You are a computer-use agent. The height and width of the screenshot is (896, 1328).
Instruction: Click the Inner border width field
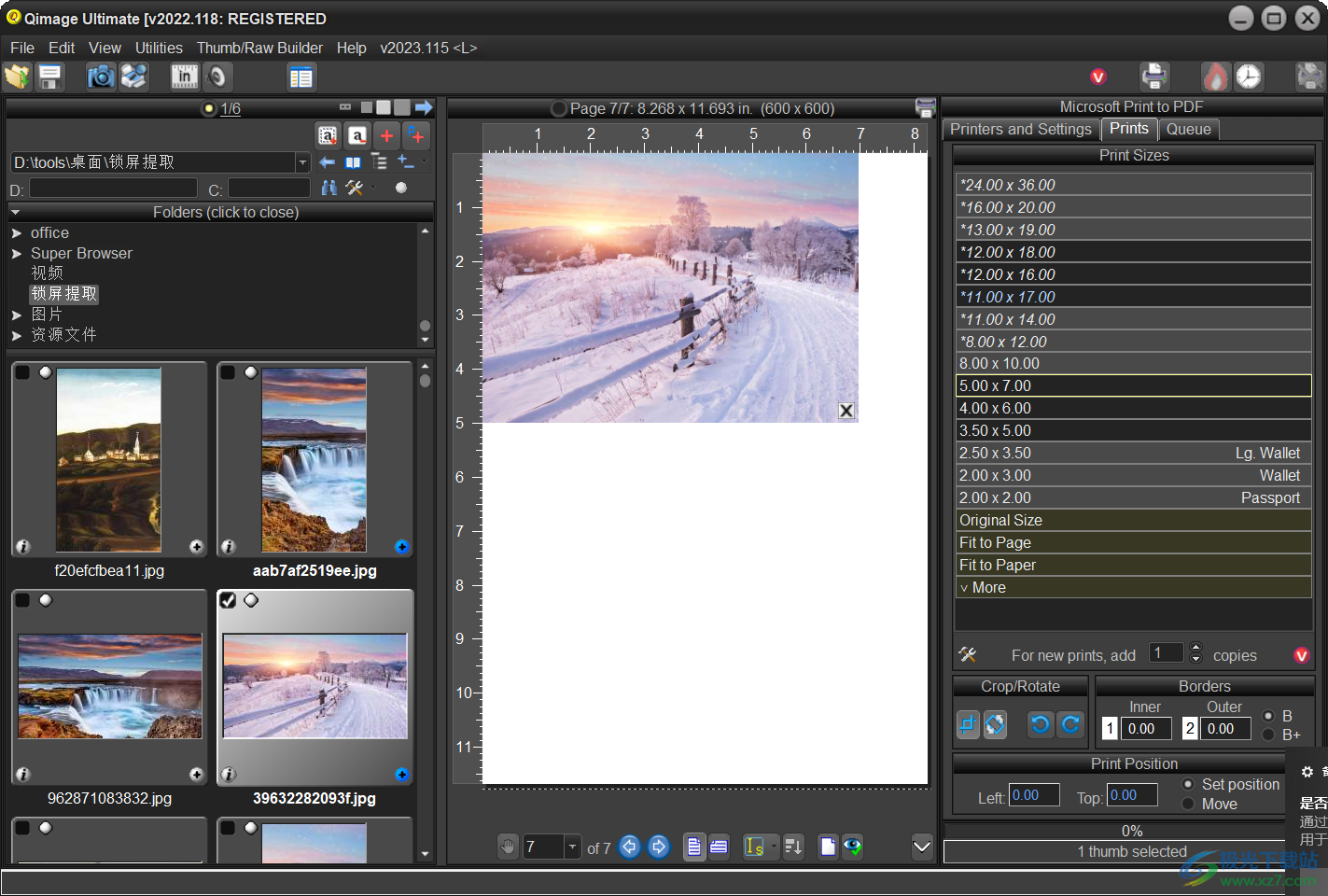[1146, 728]
